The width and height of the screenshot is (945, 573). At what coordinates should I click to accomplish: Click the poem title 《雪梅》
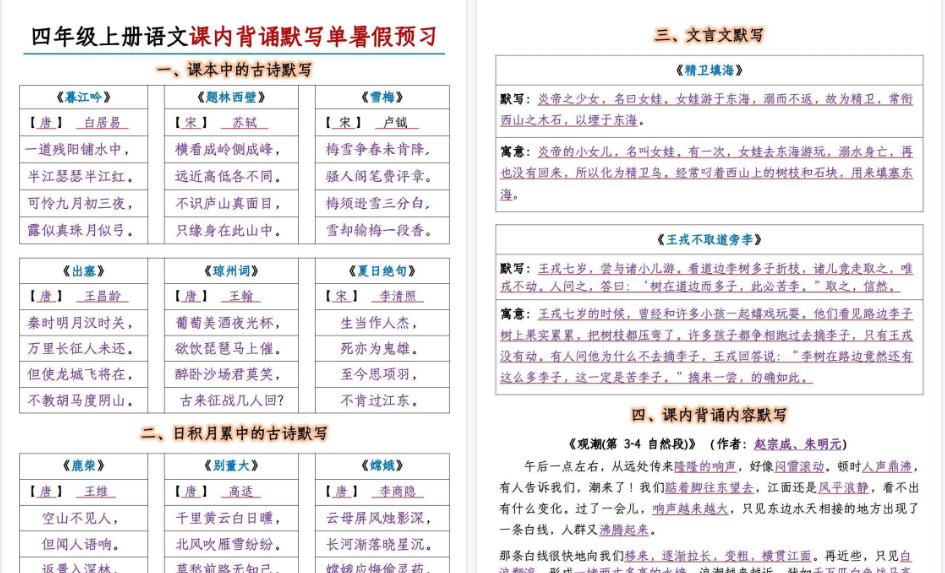(382, 97)
